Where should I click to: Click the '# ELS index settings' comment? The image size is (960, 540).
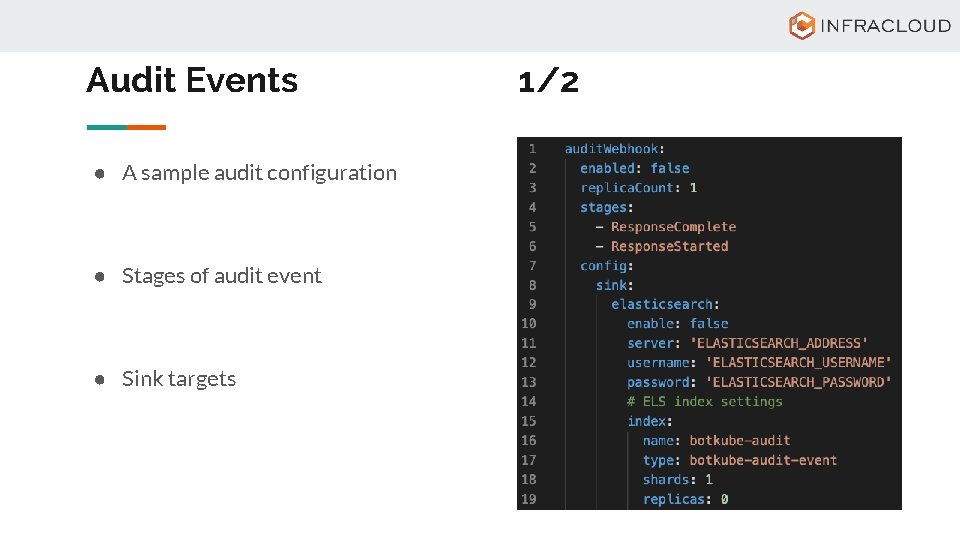tap(704, 402)
